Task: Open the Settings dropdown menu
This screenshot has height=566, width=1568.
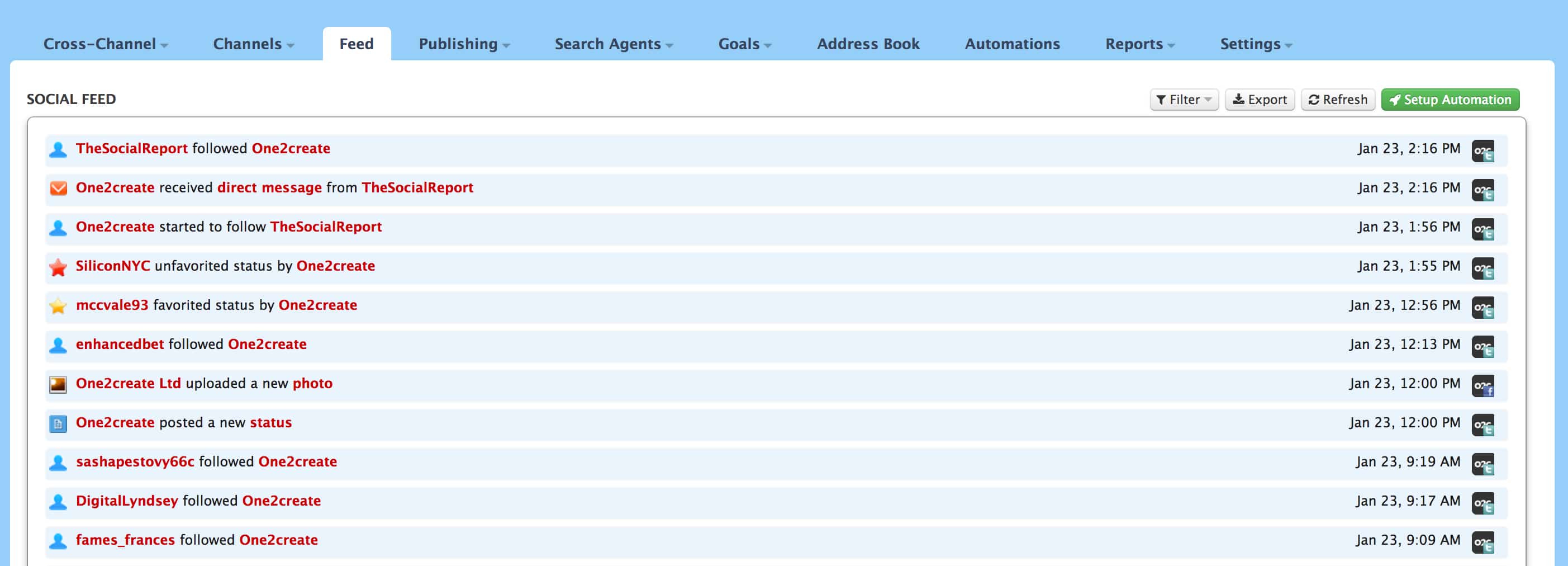Action: [1255, 44]
